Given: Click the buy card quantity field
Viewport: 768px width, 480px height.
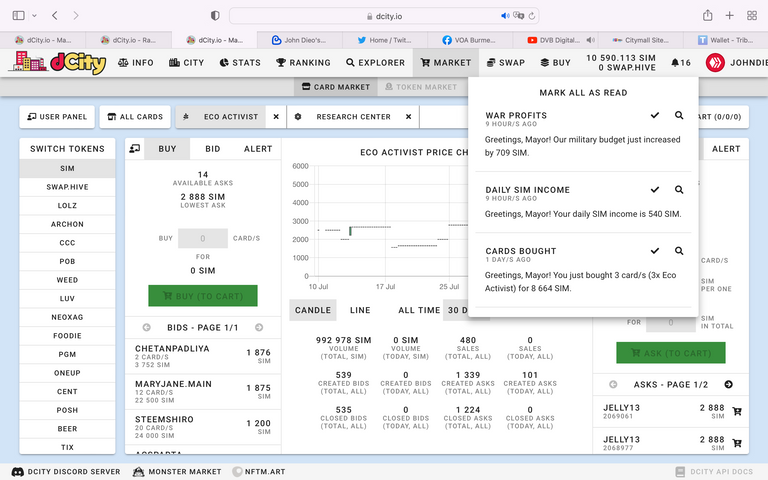Looking at the screenshot, I should pyautogui.click(x=203, y=238).
